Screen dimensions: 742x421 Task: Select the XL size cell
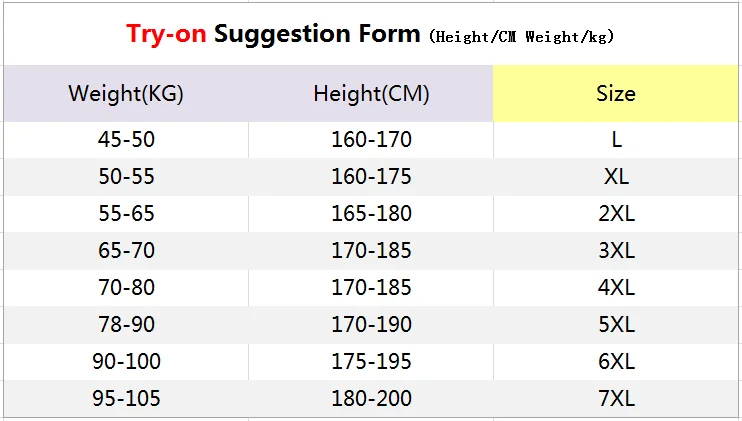(x=616, y=177)
